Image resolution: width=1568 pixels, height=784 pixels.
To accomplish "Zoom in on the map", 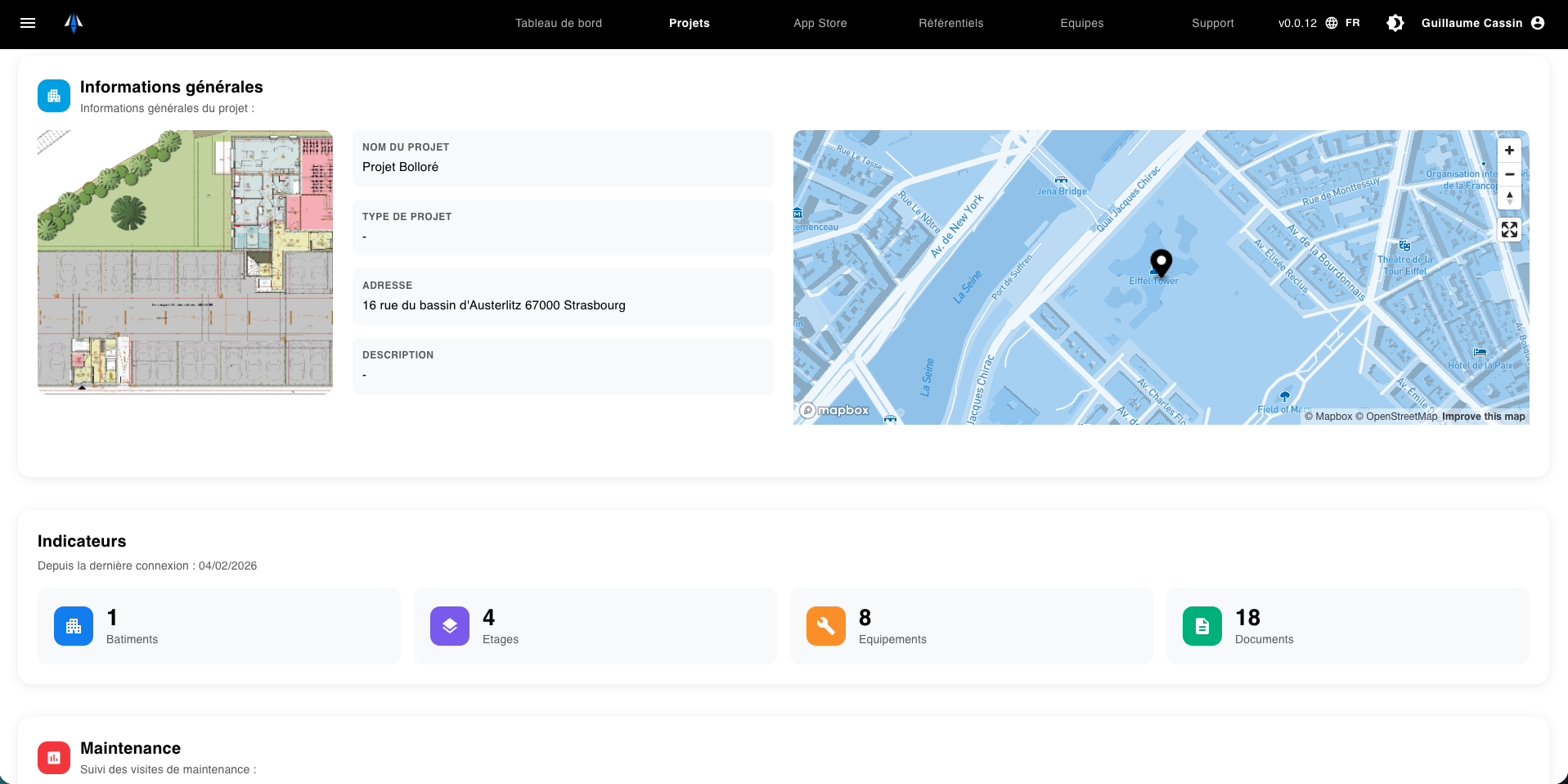I will 1509,151.
